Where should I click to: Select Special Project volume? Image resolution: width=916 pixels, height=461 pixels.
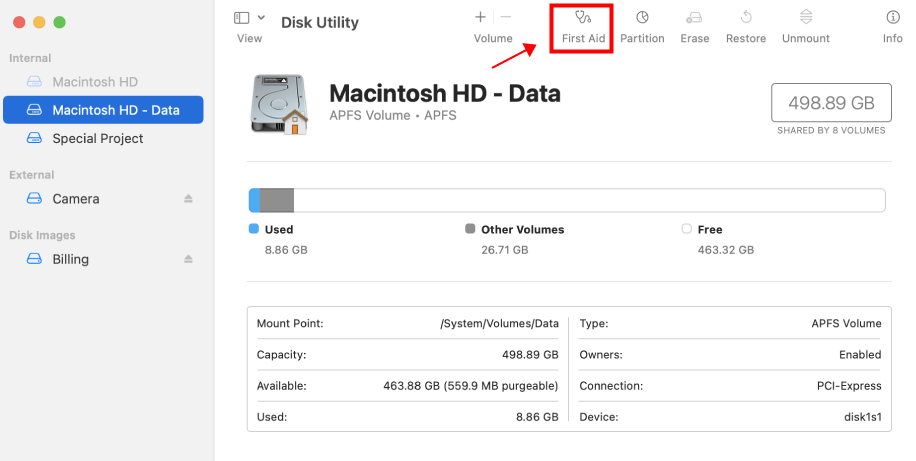coord(97,138)
